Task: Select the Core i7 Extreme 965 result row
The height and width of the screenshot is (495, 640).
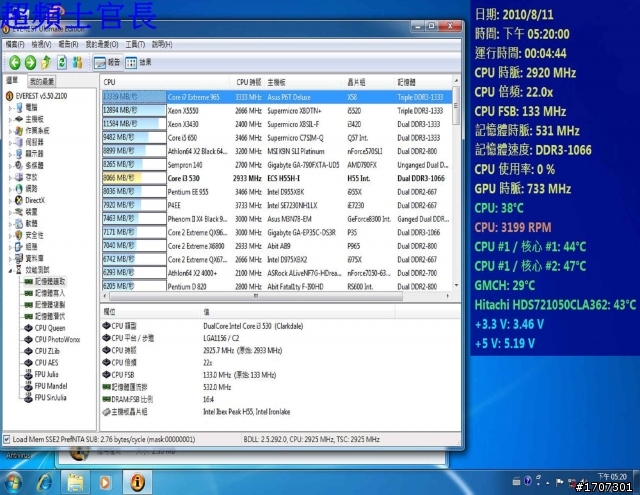Action: pyautogui.click(x=277, y=97)
